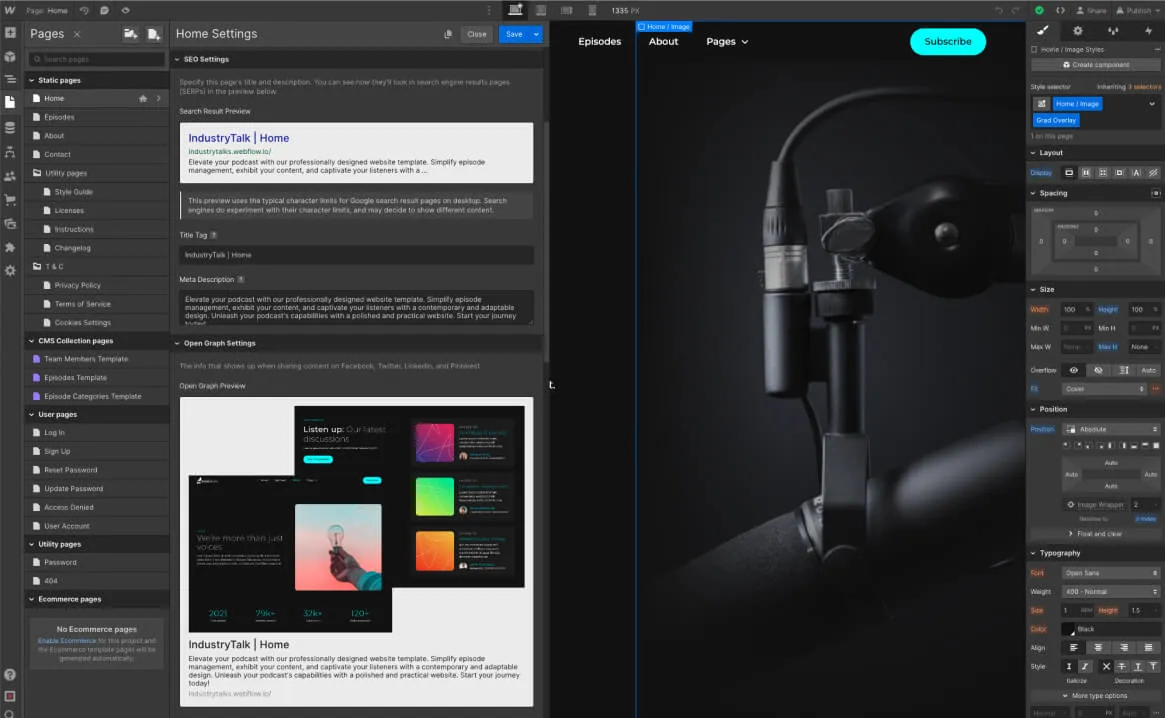This screenshot has width=1165, height=718.
Task: Open the Save dropdown arrow
Action: (536, 34)
